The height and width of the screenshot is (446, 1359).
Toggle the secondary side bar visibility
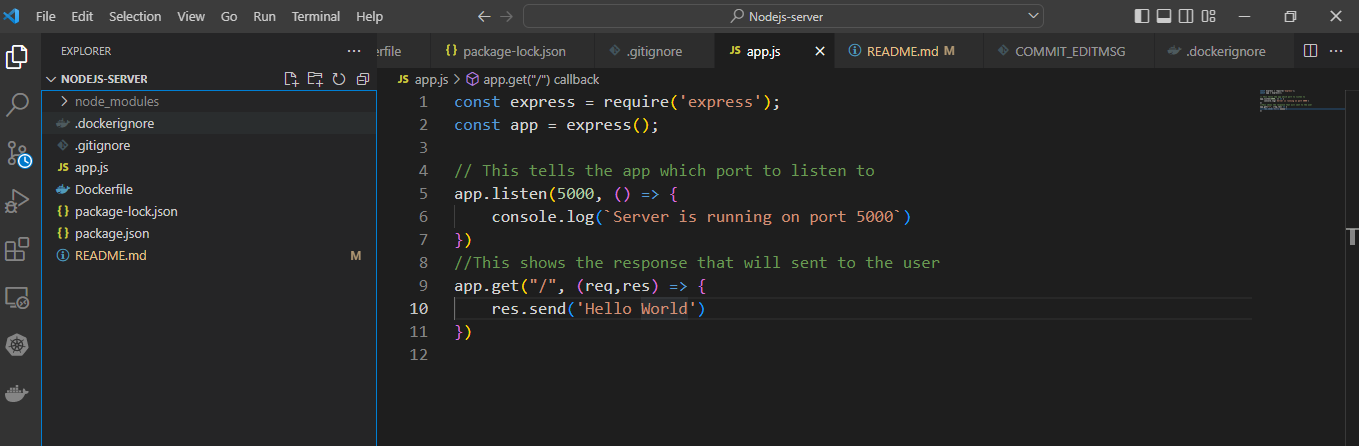pyautogui.click(x=1186, y=16)
